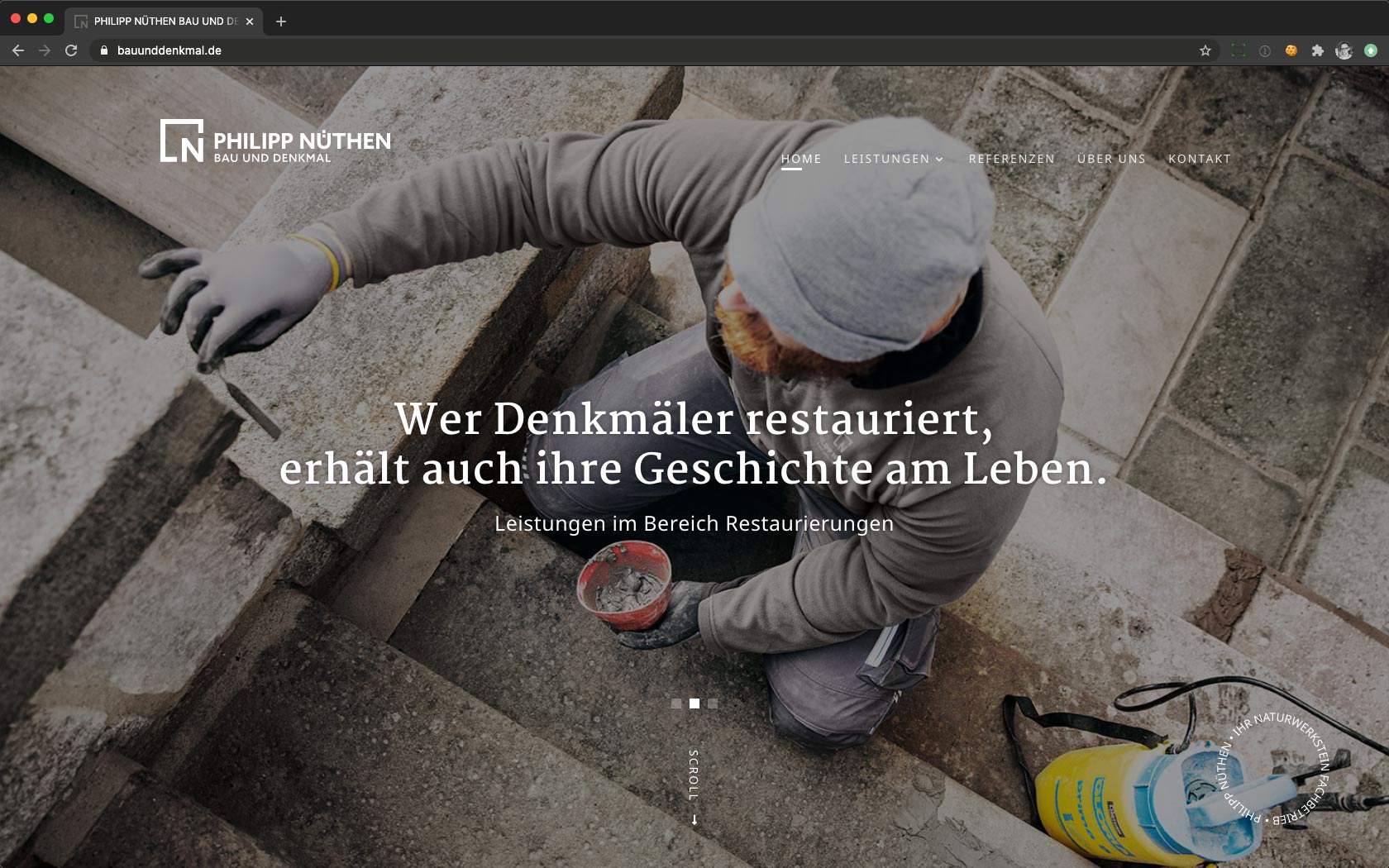1389x868 pixels.
Task: Open a new tab with the plus button
Action: (x=281, y=21)
